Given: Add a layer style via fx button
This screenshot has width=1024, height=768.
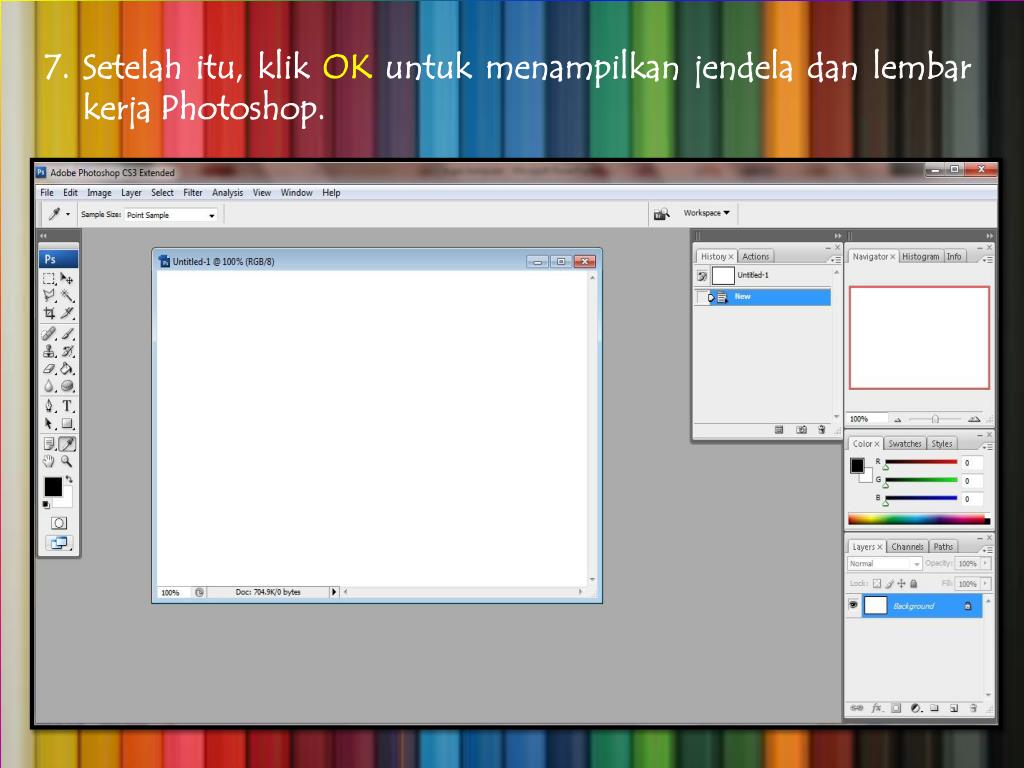Looking at the screenshot, I should point(876,708).
